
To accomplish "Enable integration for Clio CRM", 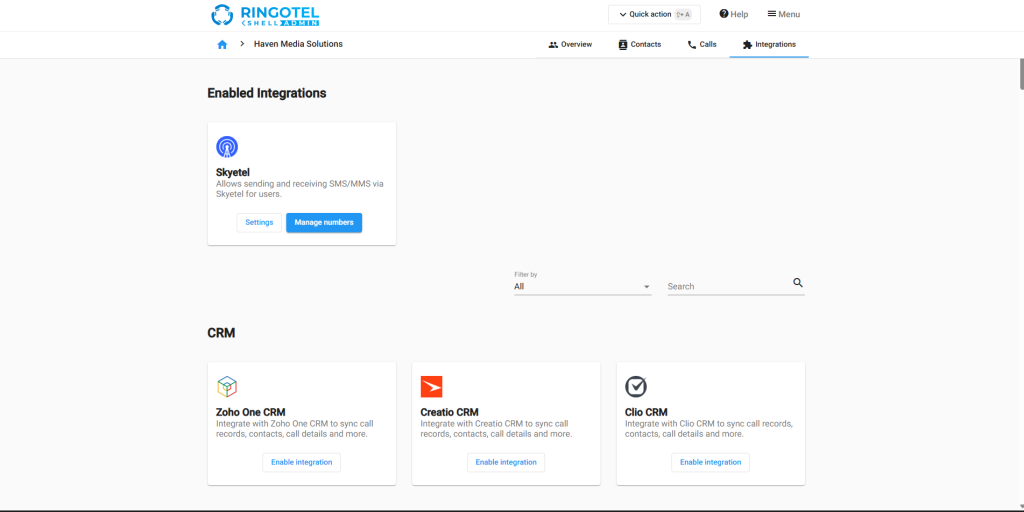I will click(710, 462).
